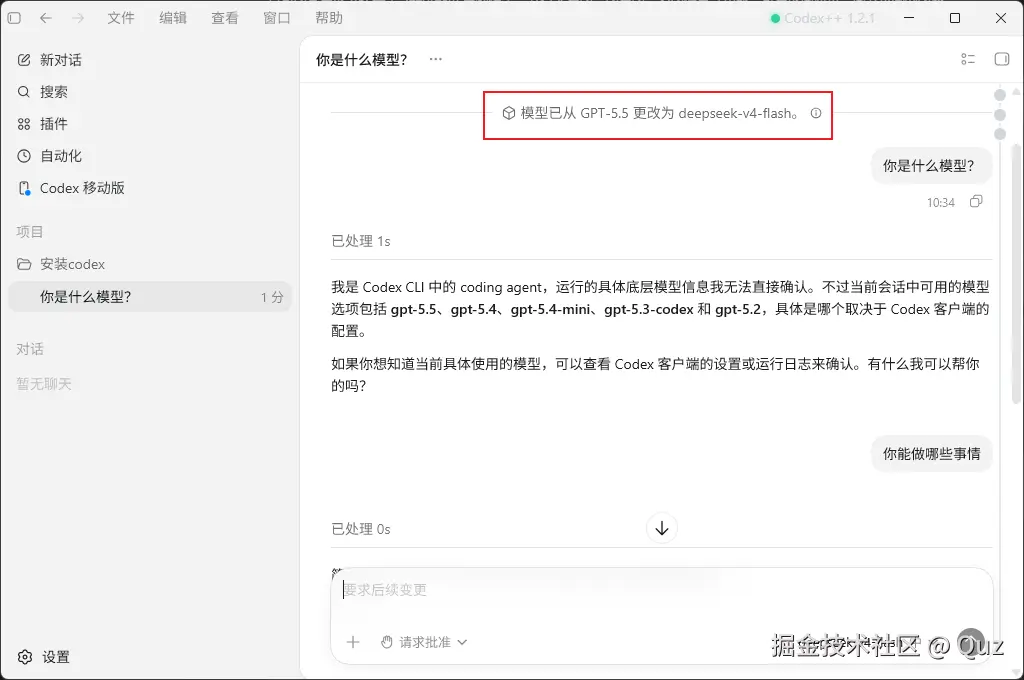Screen dimensions: 1024x680
Task: Click the 1 分 time label in the sidebar
Action: 272,297
